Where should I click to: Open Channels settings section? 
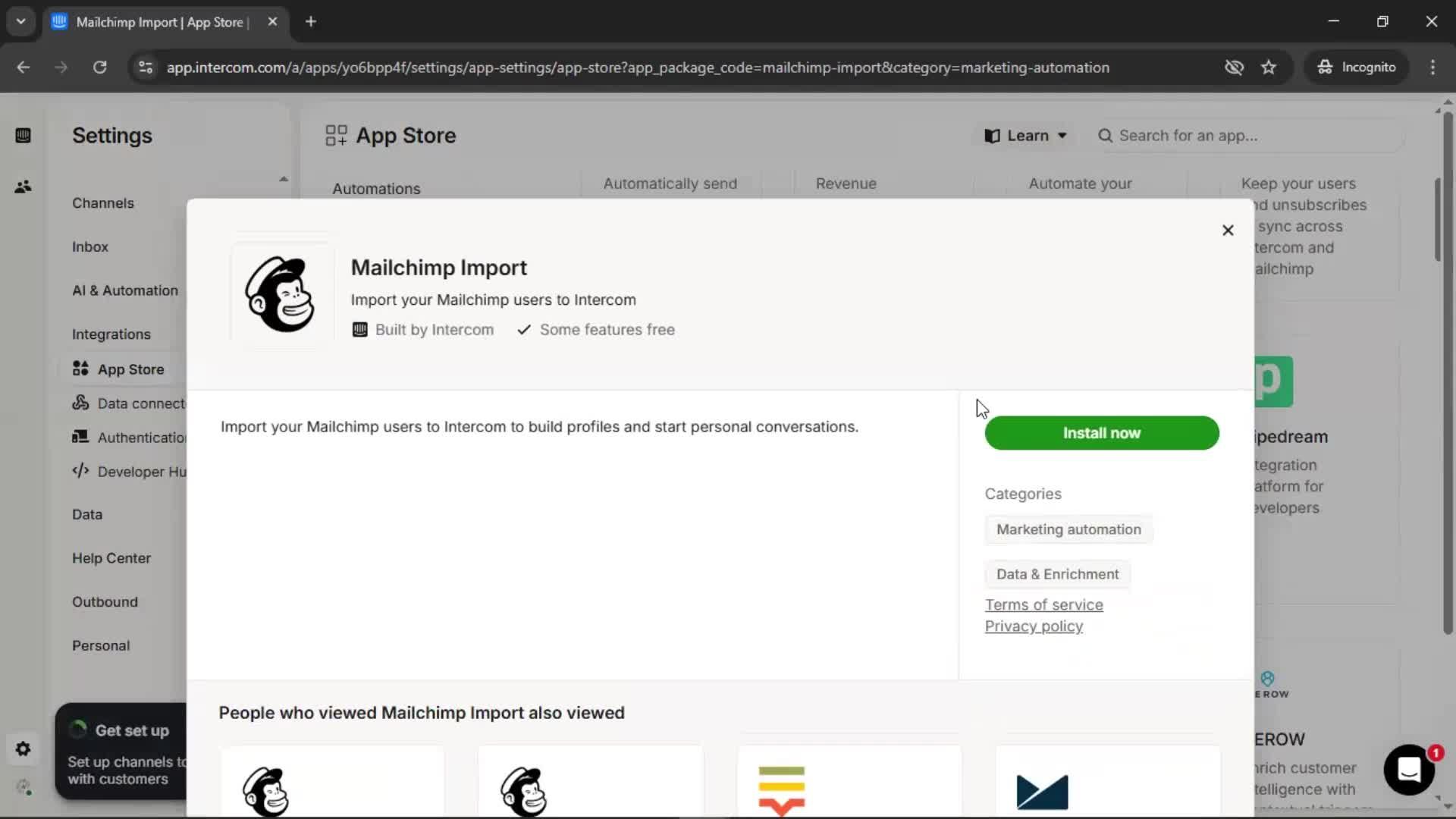pyautogui.click(x=103, y=203)
